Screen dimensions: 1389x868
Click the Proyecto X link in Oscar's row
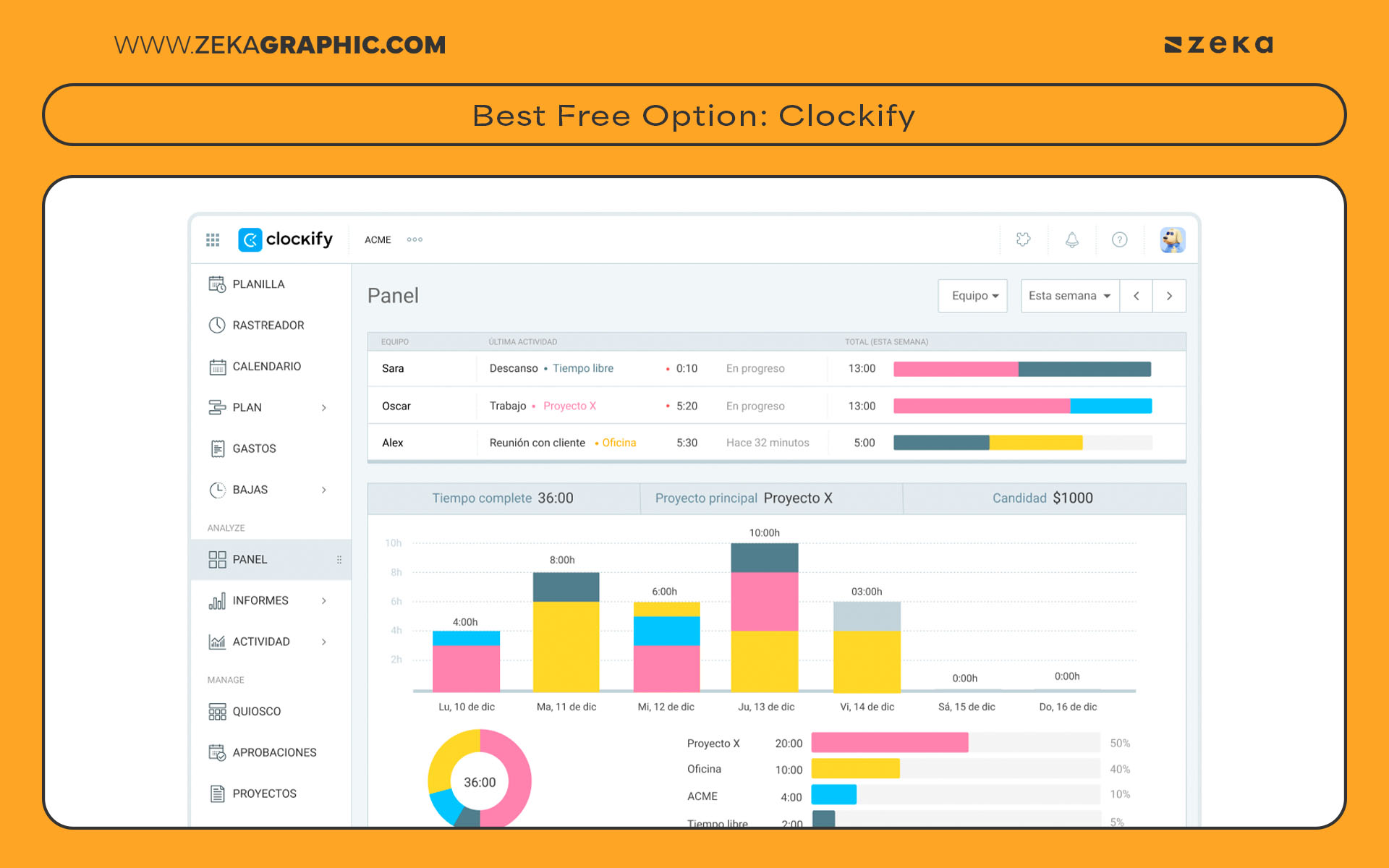tap(569, 406)
